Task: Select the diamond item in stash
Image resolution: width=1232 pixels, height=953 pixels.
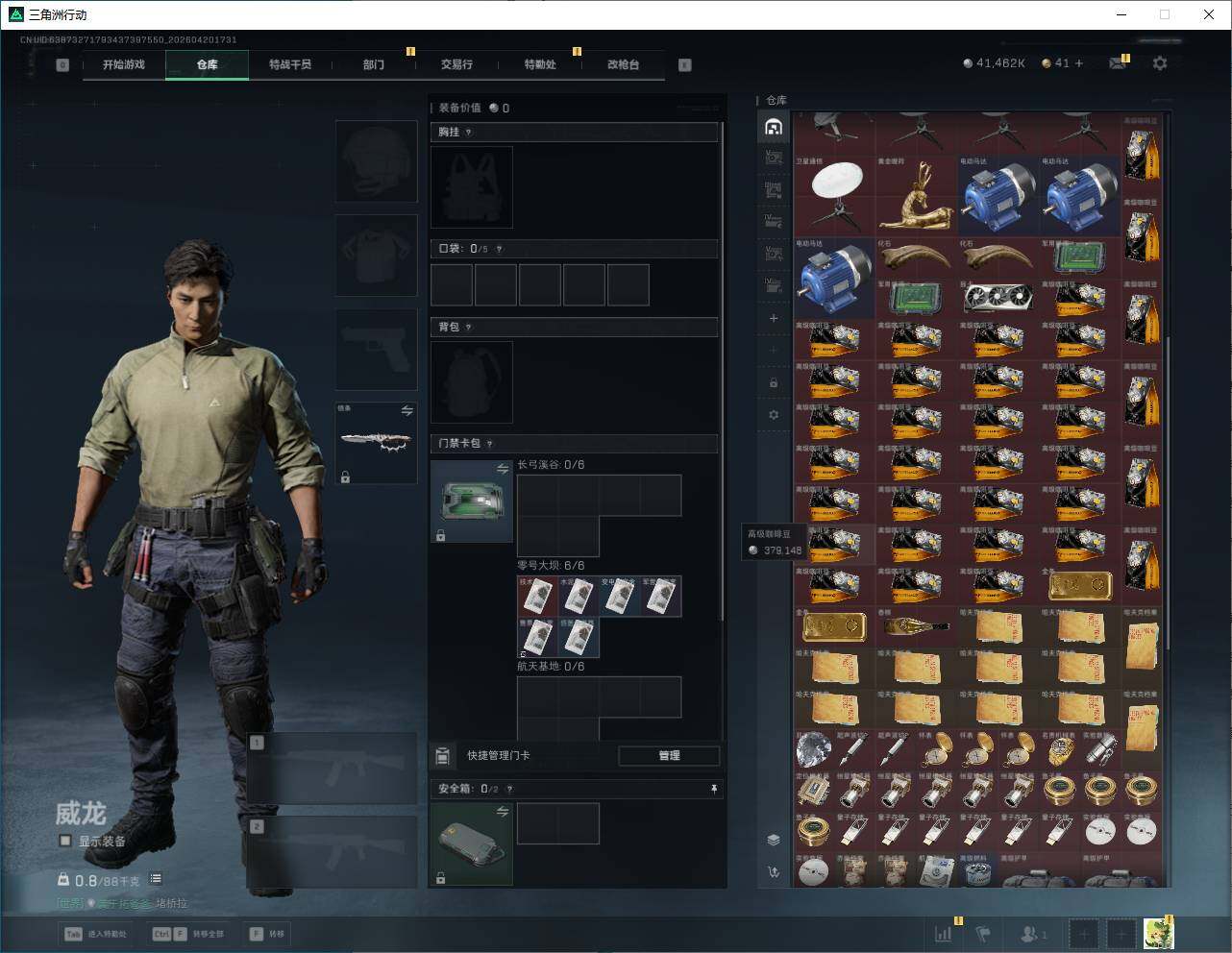Action: pos(814,750)
